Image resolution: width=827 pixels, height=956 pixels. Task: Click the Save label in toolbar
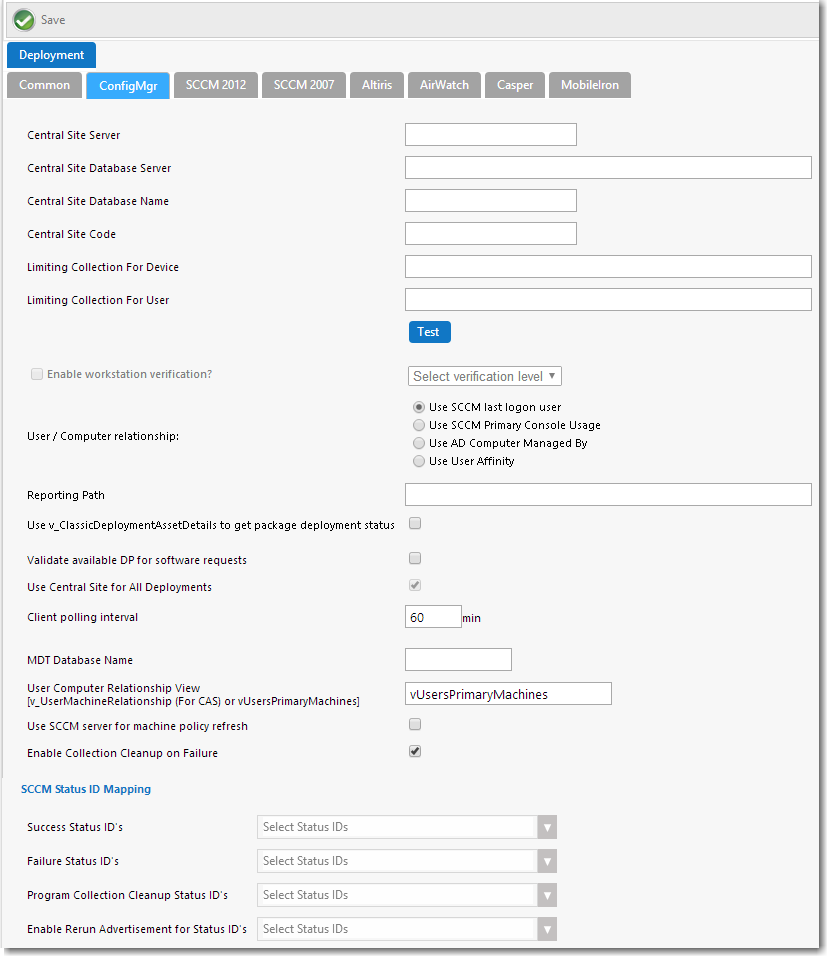point(53,20)
